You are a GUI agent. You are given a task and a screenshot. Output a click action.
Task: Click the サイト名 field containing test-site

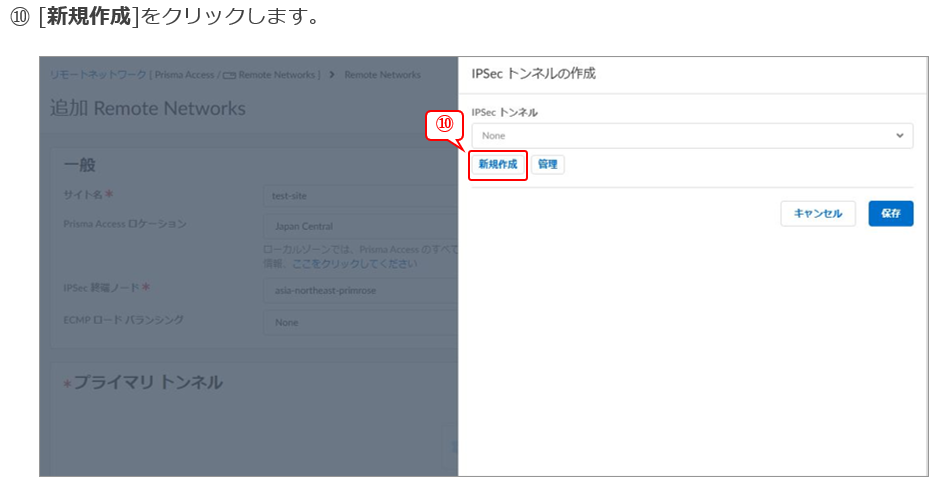coord(361,196)
